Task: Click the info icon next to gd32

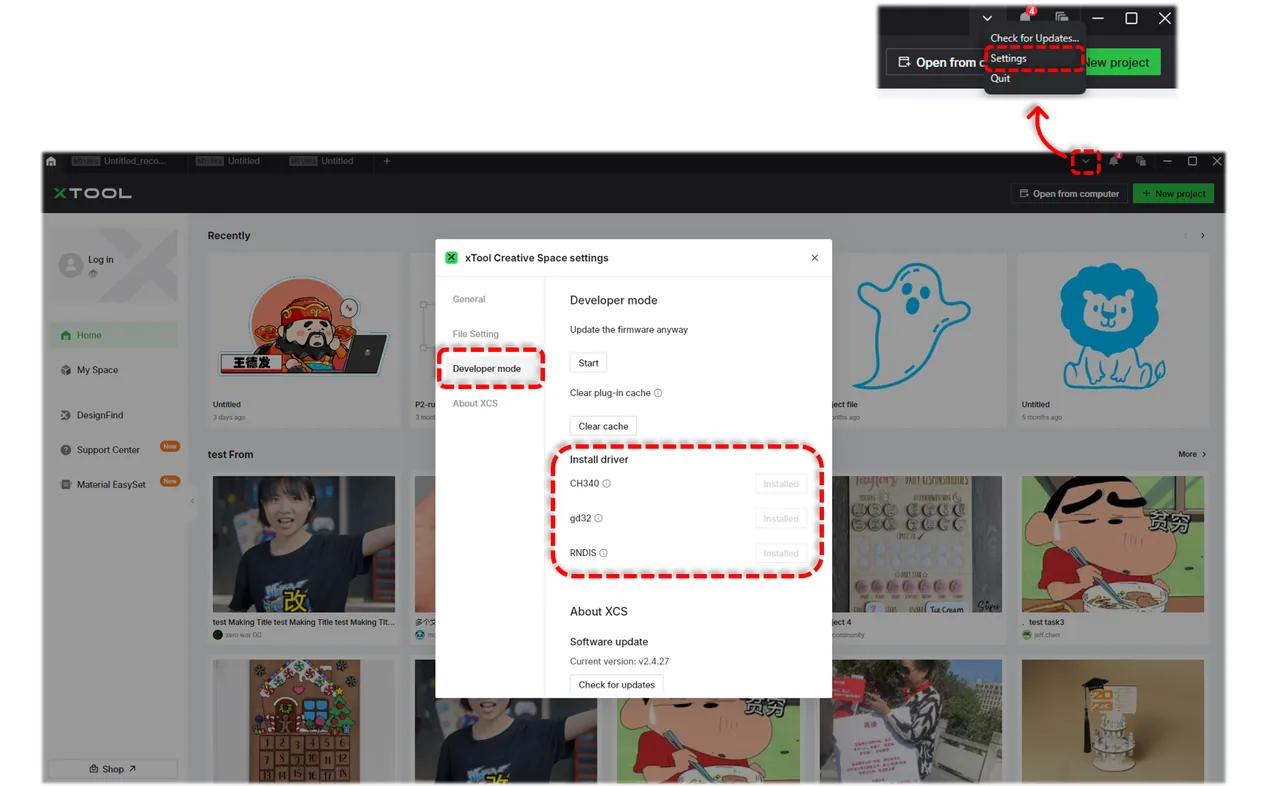Action: point(598,519)
